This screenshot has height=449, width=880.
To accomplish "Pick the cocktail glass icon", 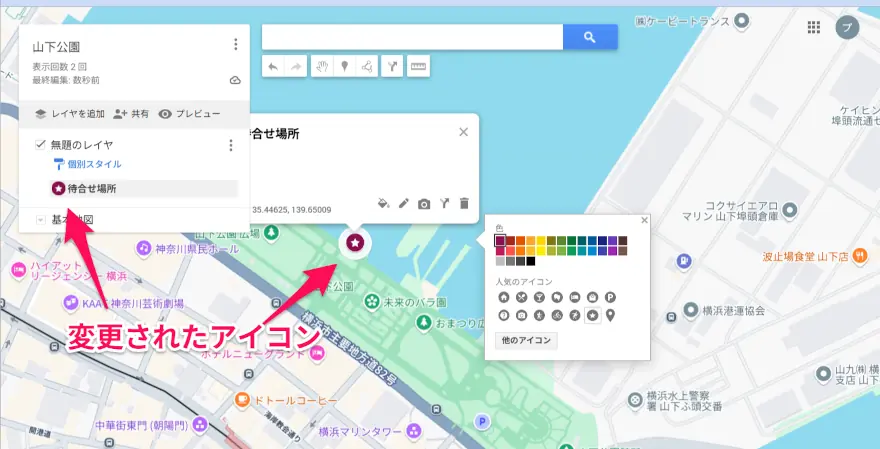I will [x=539, y=297].
